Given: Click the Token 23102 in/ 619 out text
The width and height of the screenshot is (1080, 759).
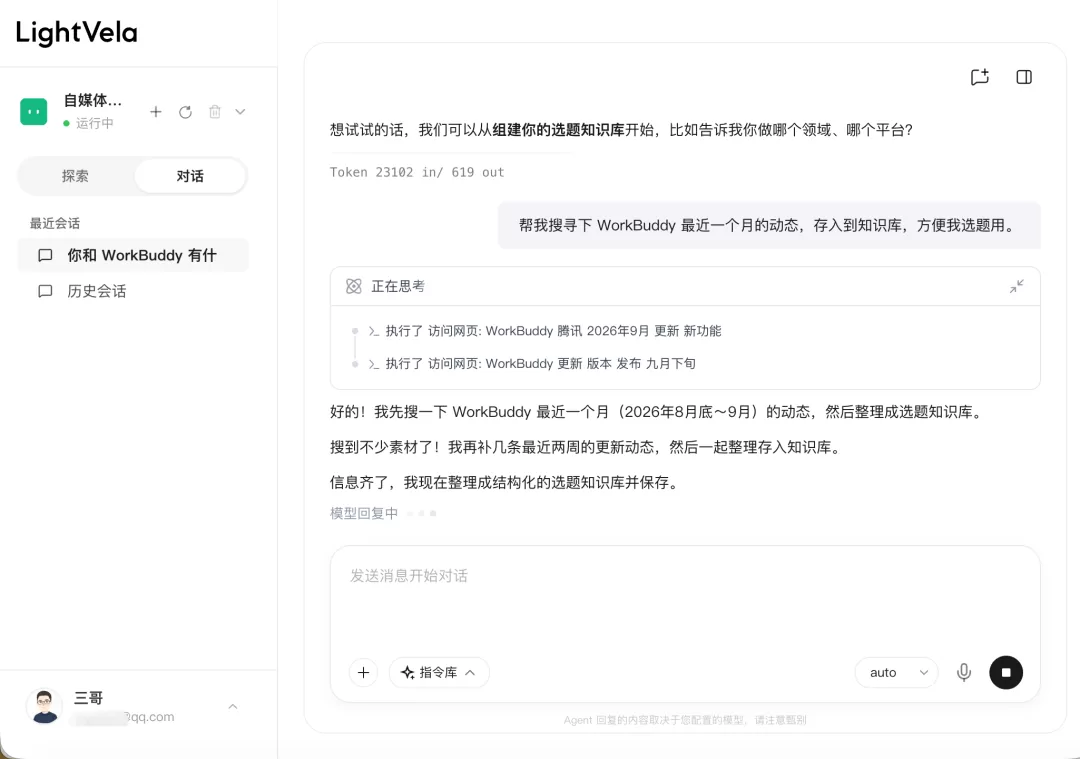Looking at the screenshot, I should coord(417,172).
